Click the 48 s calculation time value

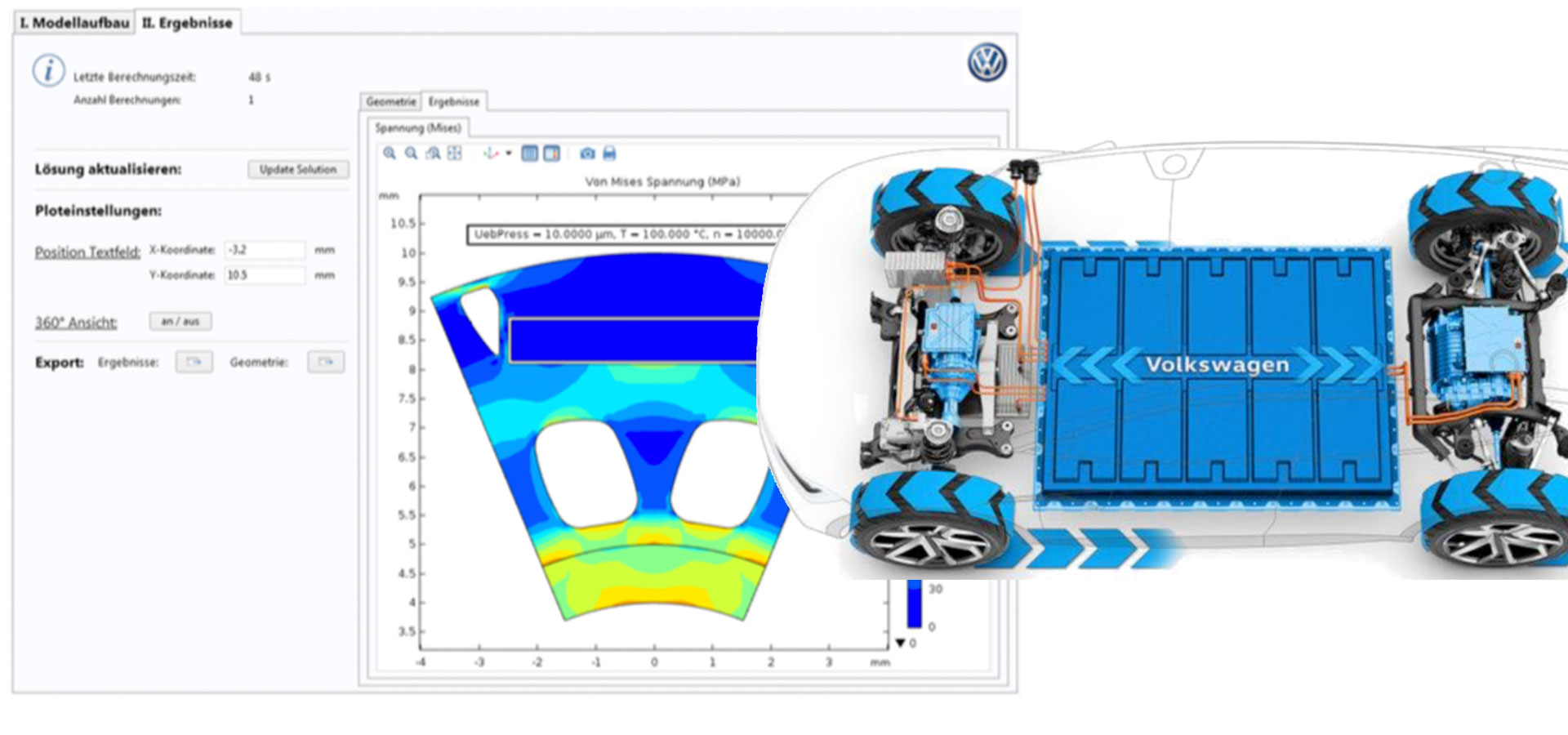pos(260,78)
